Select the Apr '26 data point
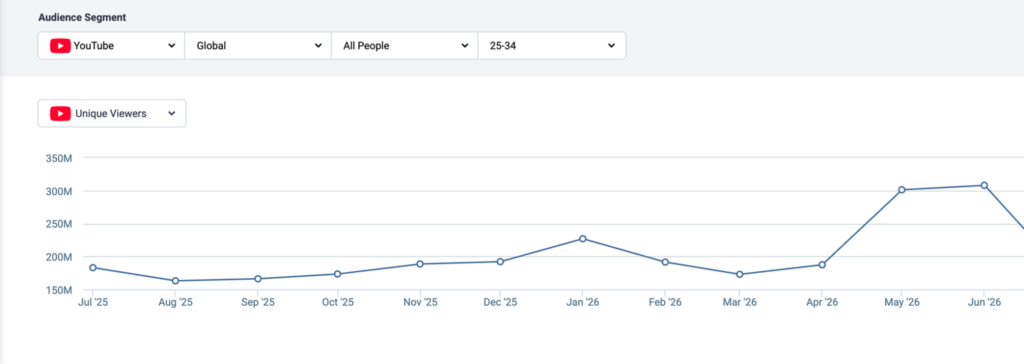Viewport: 1024px width, 364px height. coord(822,265)
